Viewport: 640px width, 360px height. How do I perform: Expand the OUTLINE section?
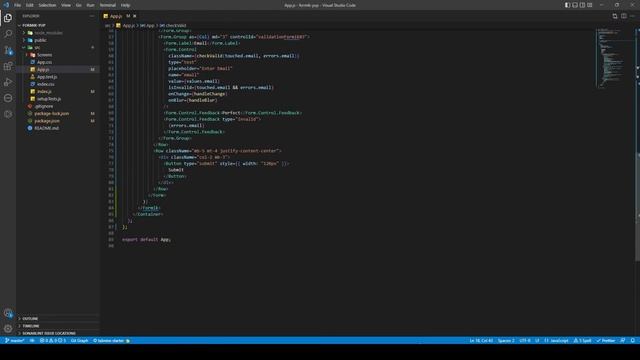pyautogui.click(x=57, y=318)
